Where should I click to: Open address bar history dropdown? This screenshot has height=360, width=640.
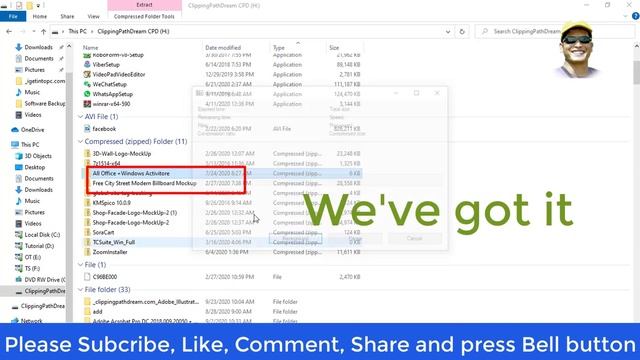pos(448,31)
